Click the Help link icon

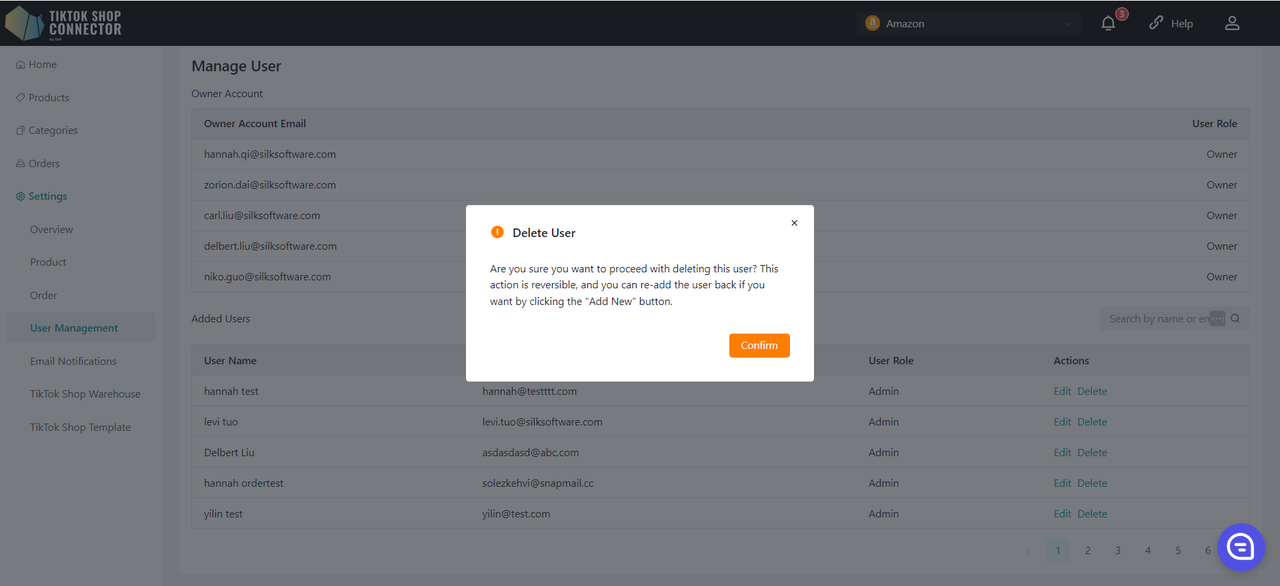1156,23
